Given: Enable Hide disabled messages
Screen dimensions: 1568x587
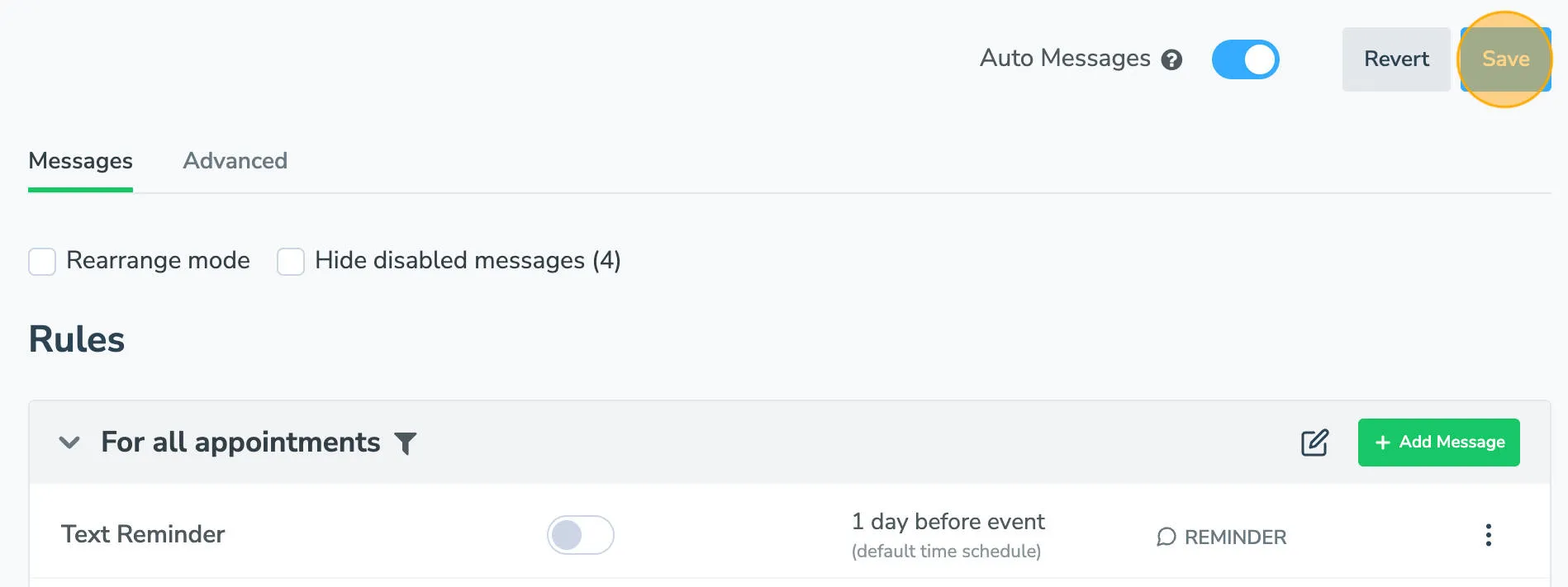Looking at the screenshot, I should 290,261.
